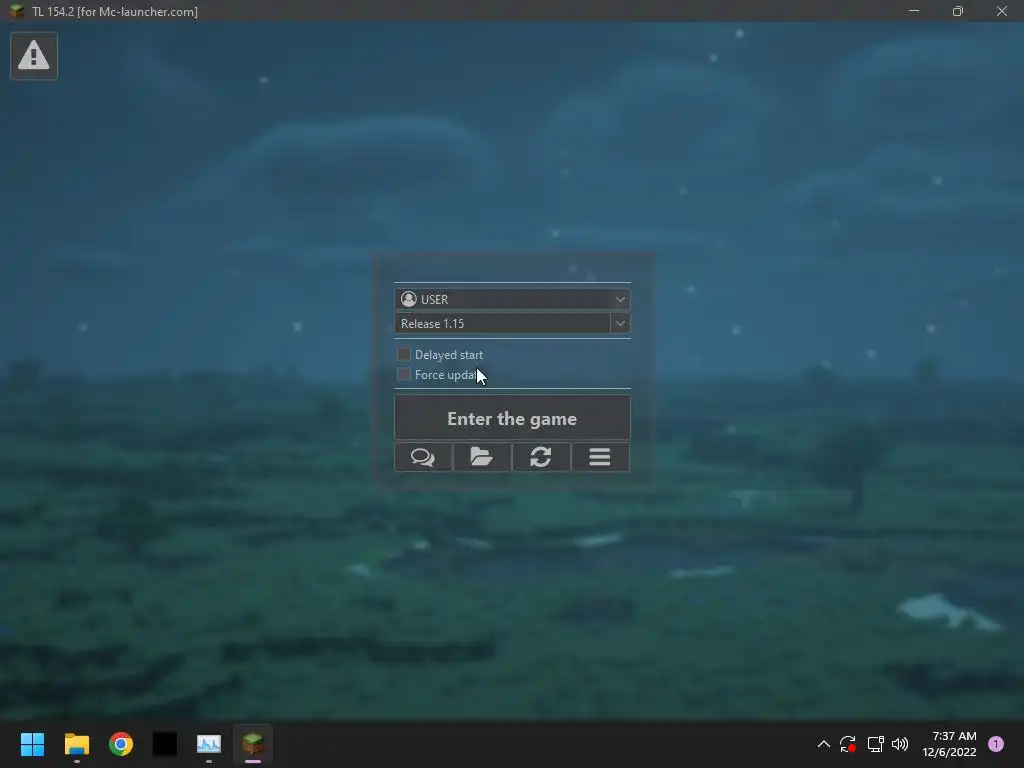Open the network display tray icon
1024x768 pixels.
pos(875,744)
